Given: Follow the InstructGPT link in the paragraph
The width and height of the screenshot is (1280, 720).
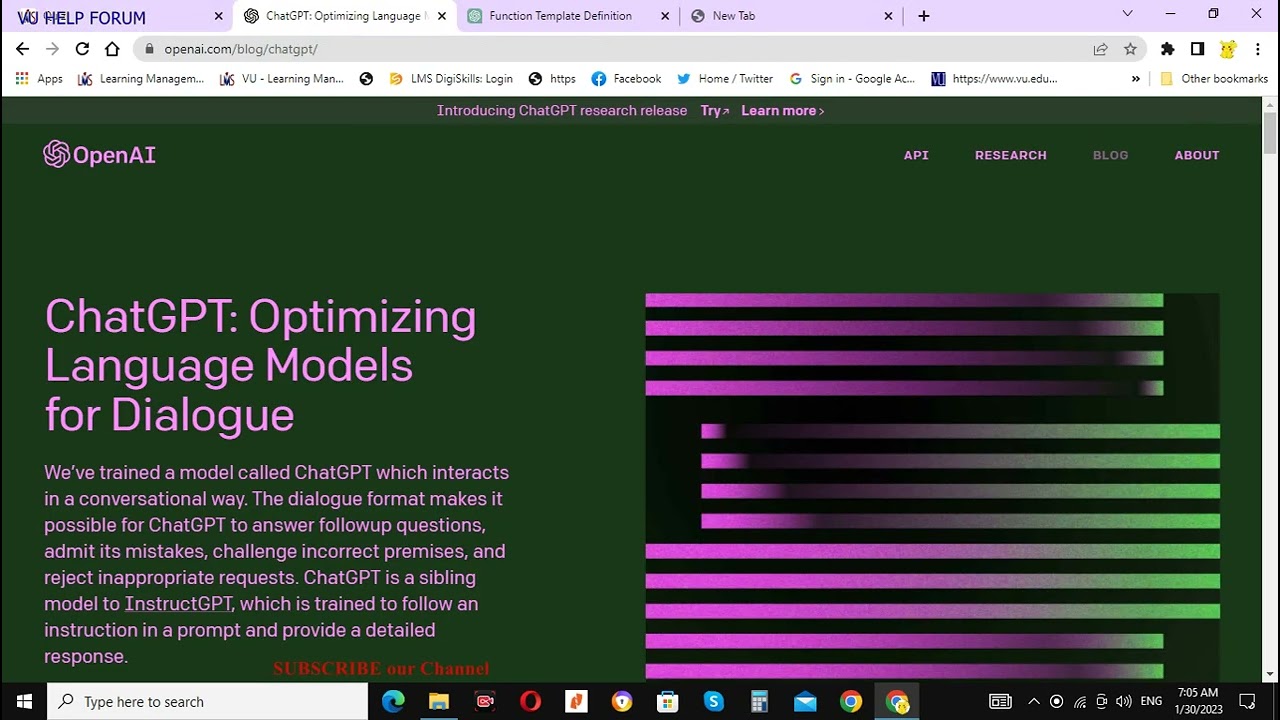Looking at the screenshot, I should [178, 604].
